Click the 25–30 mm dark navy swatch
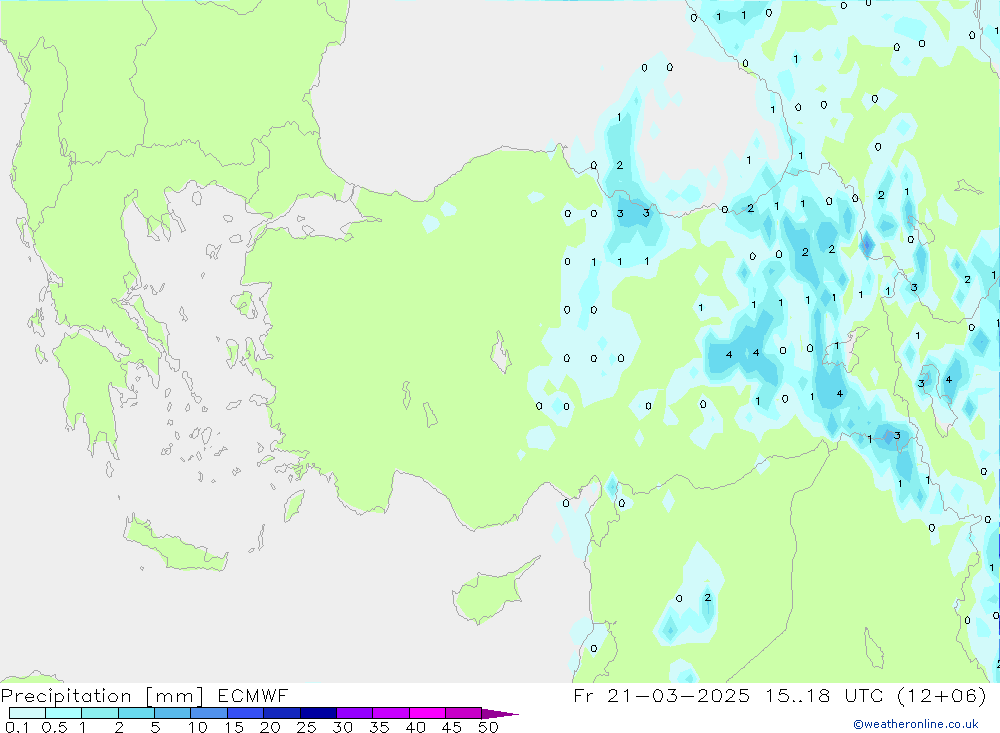Screen dimensions: 1000x733 (x=318, y=713)
